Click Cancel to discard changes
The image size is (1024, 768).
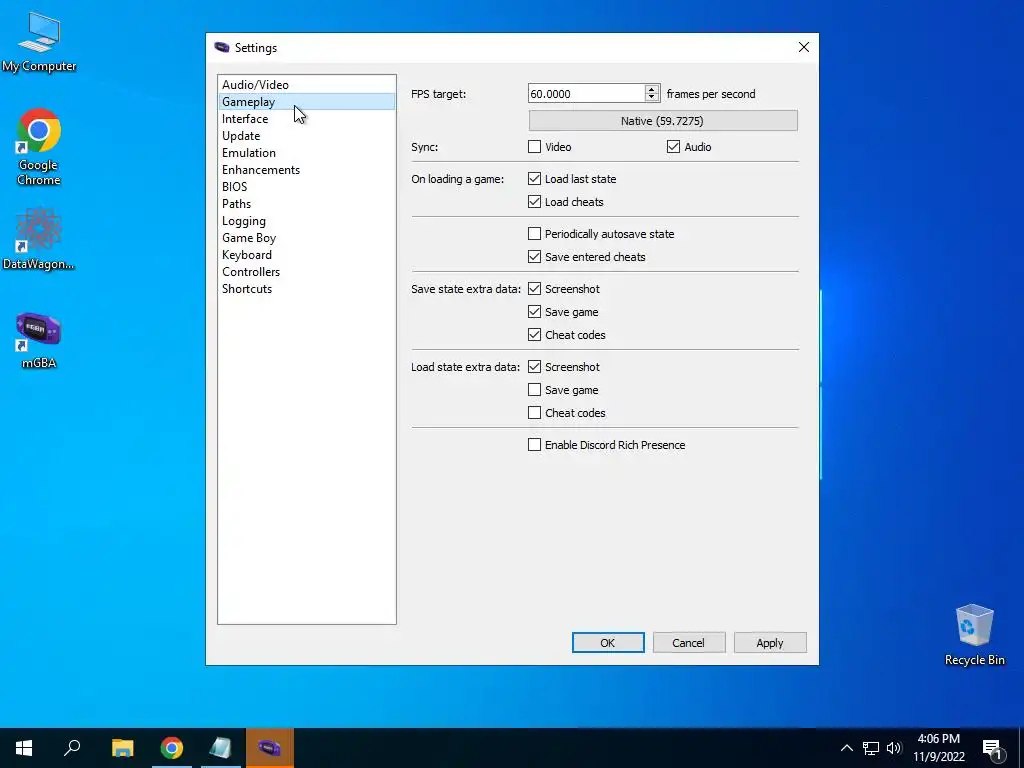(x=689, y=643)
